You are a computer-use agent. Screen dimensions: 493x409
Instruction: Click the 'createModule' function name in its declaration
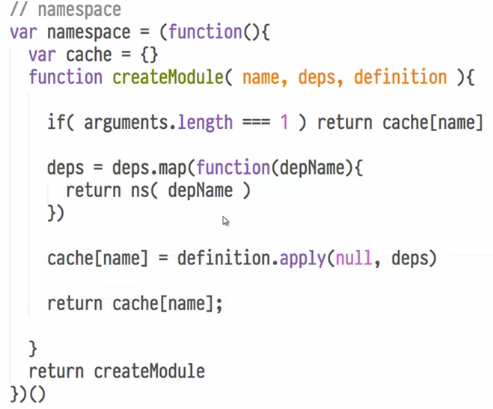168,77
